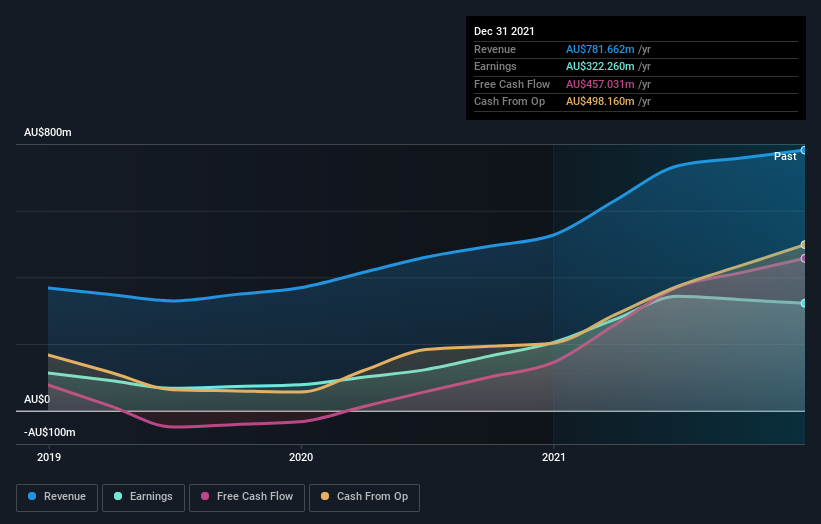Toggle the Revenue series legend button
The height and width of the screenshot is (524, 821).
pos(57,497)
